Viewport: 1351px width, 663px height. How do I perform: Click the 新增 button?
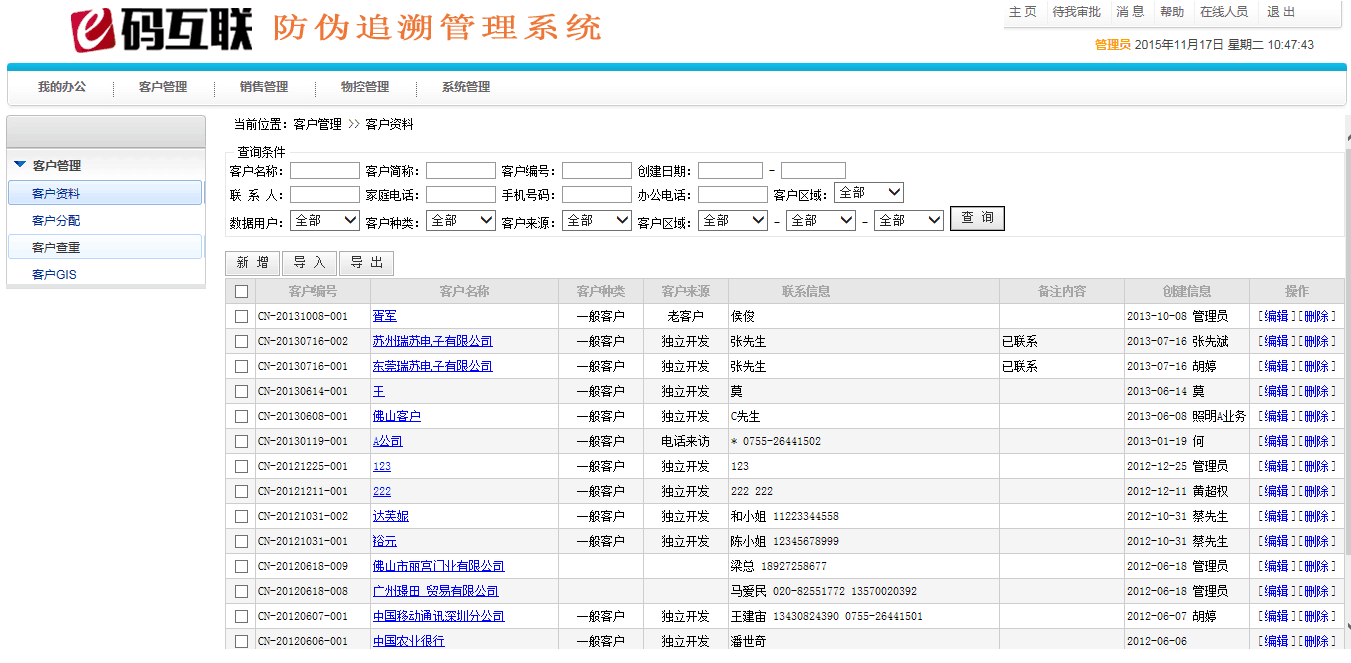click(253, 263)
